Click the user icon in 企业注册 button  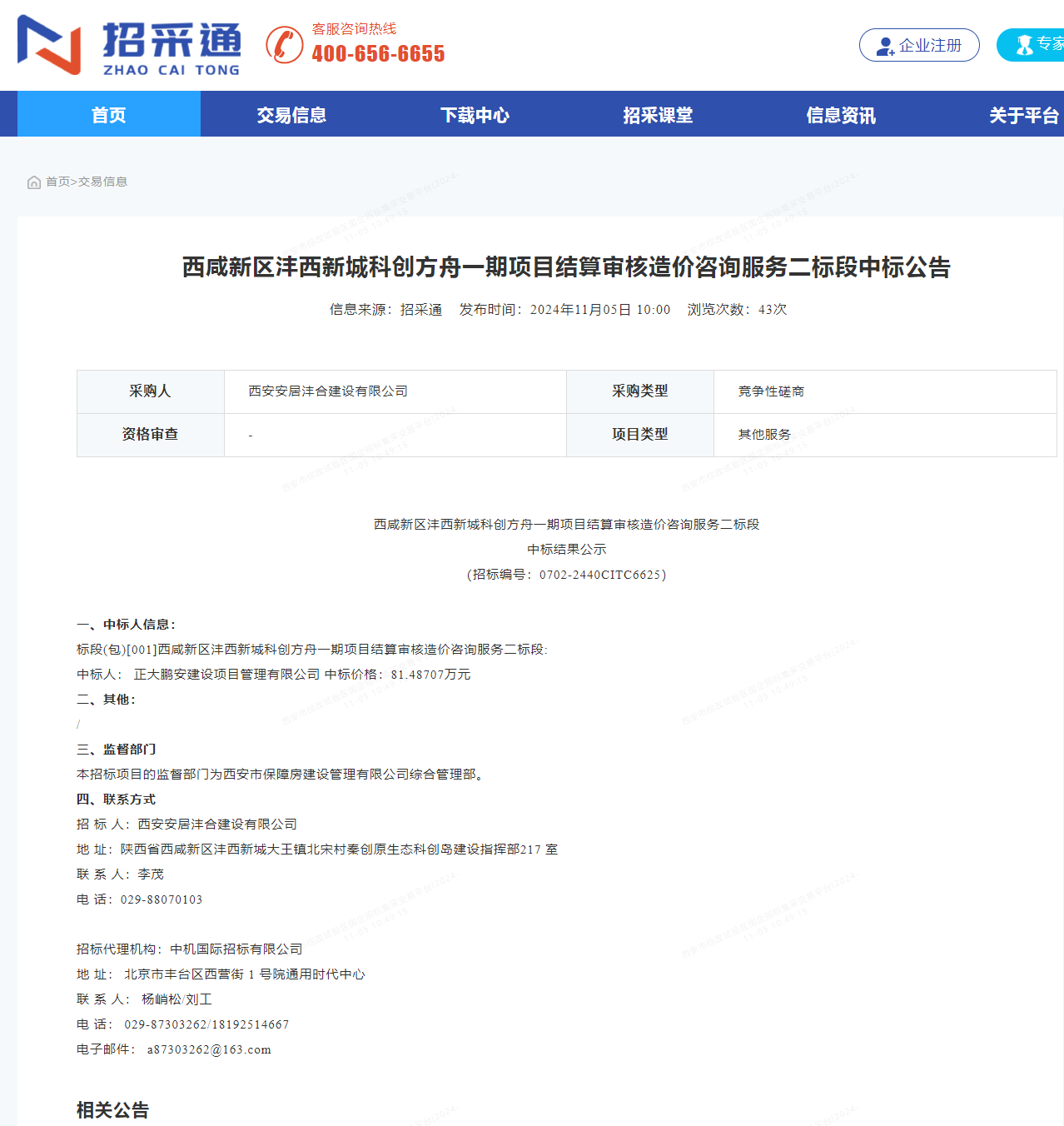[x=885, y=46]
